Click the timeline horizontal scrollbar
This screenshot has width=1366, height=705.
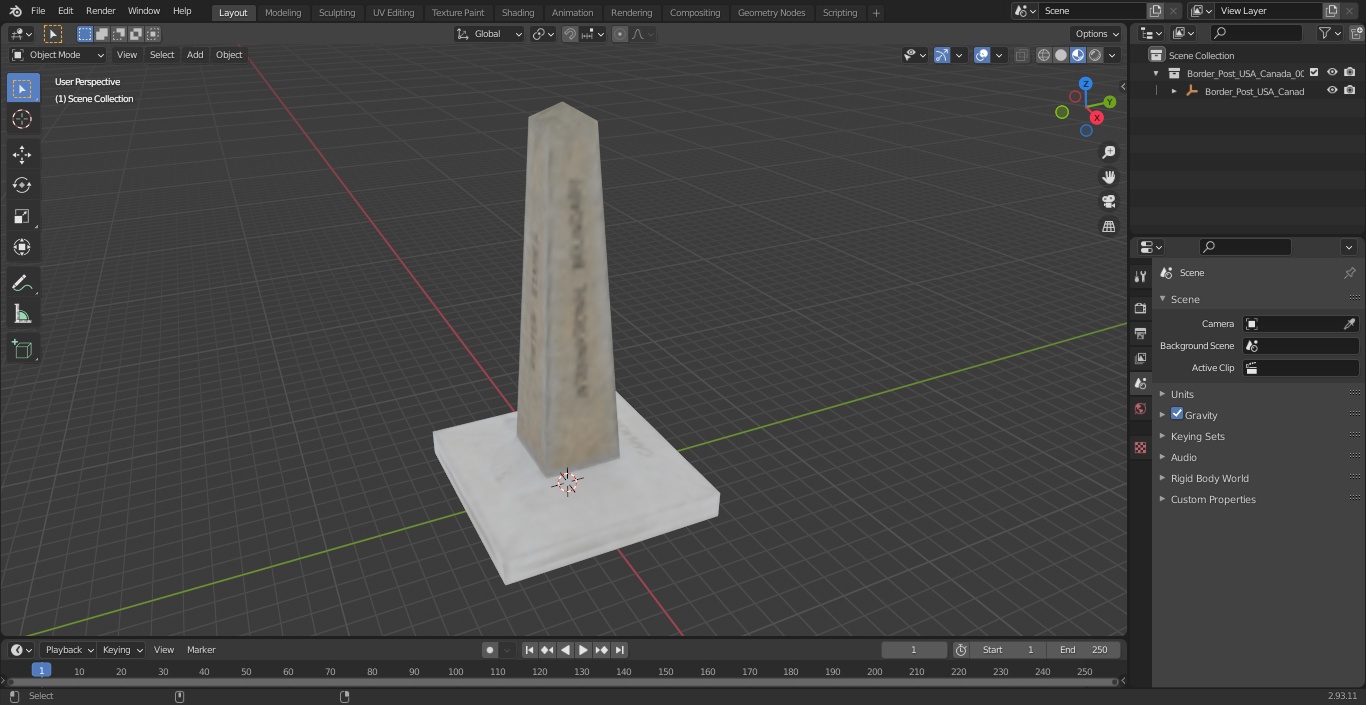tap(562, 682)
